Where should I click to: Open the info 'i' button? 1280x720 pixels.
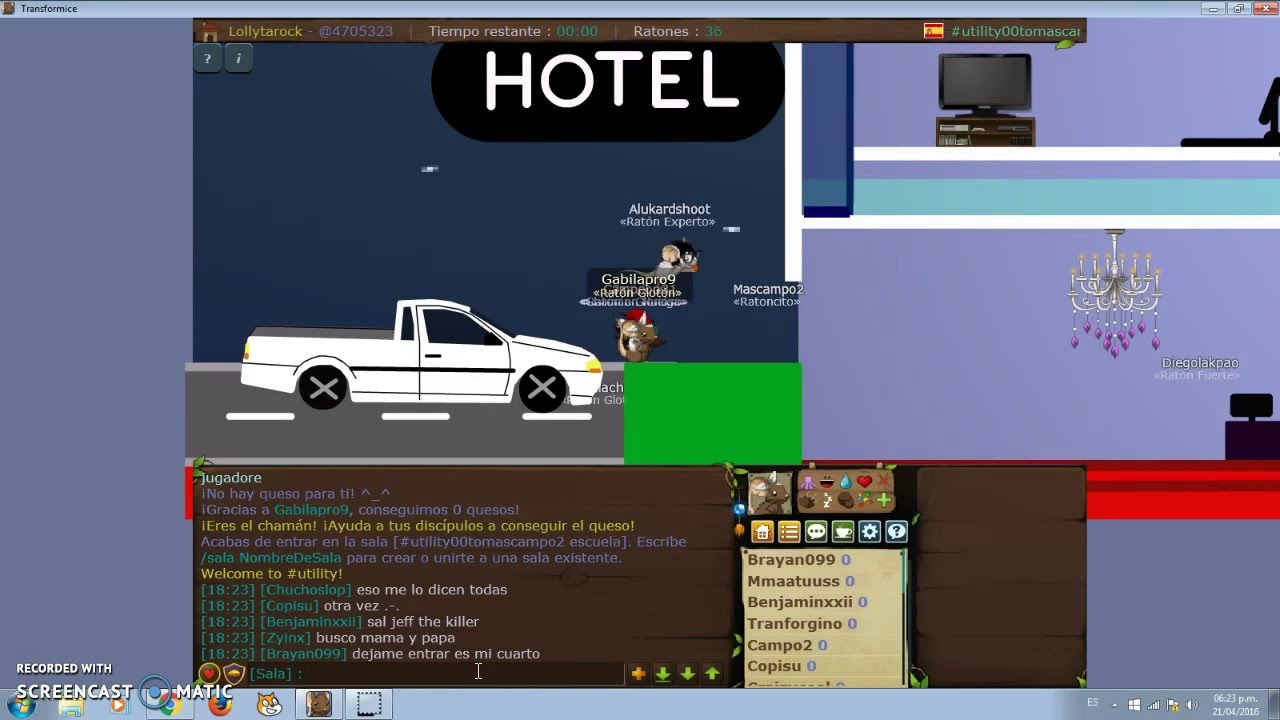pyautogui.click(x=238, y=58)
